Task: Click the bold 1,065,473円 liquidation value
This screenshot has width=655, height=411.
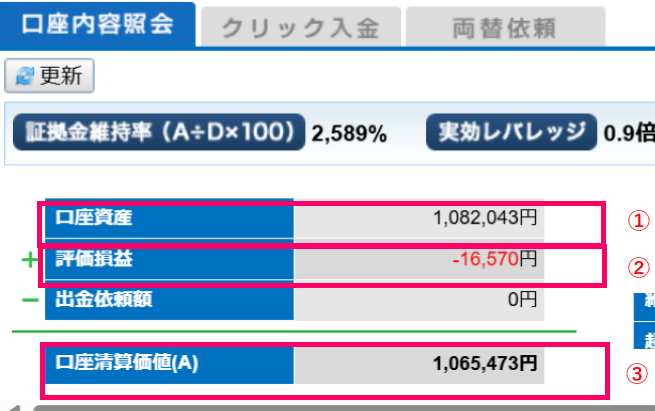Action: 484,364
